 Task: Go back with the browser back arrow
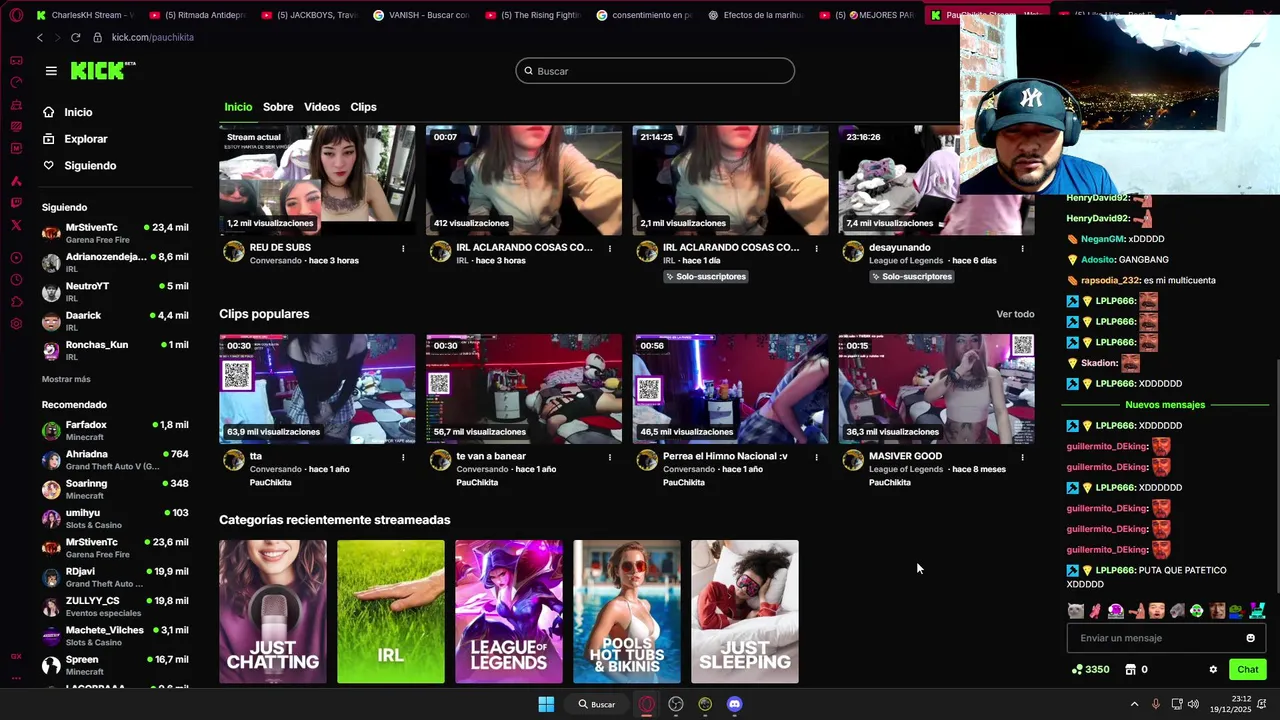[x=40, y=37]
